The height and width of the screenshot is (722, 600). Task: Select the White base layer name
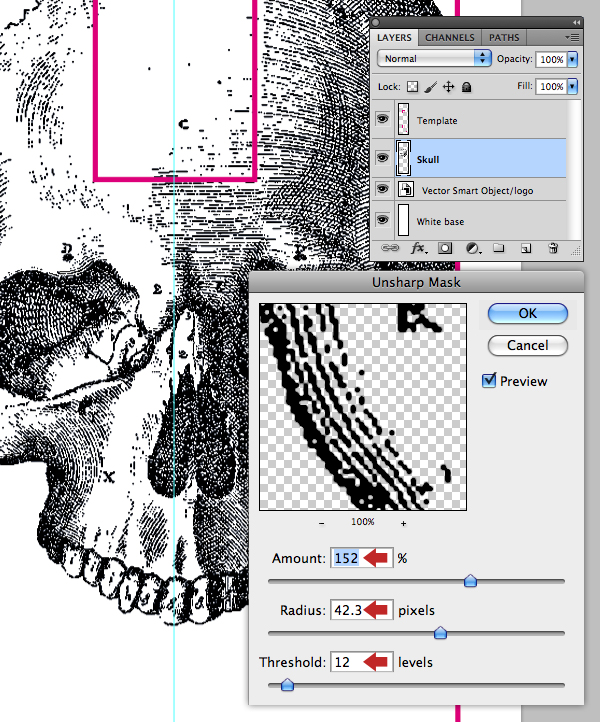(x=440, y=221)
